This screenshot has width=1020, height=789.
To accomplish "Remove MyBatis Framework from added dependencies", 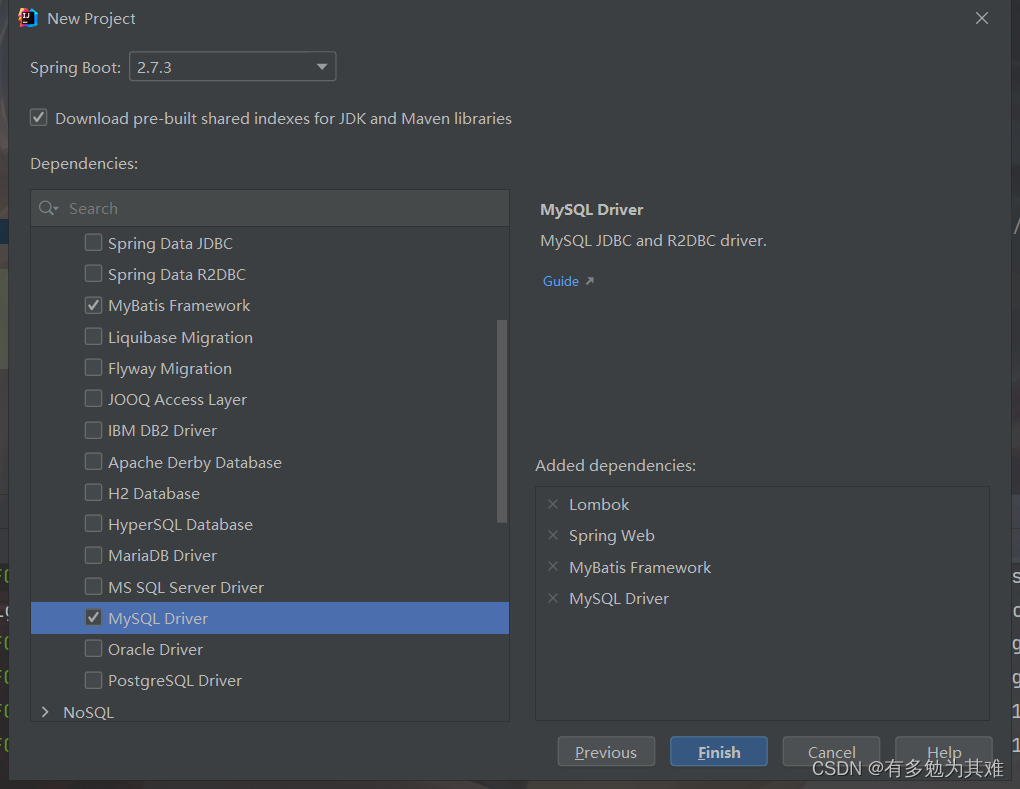I will [553, 567].
